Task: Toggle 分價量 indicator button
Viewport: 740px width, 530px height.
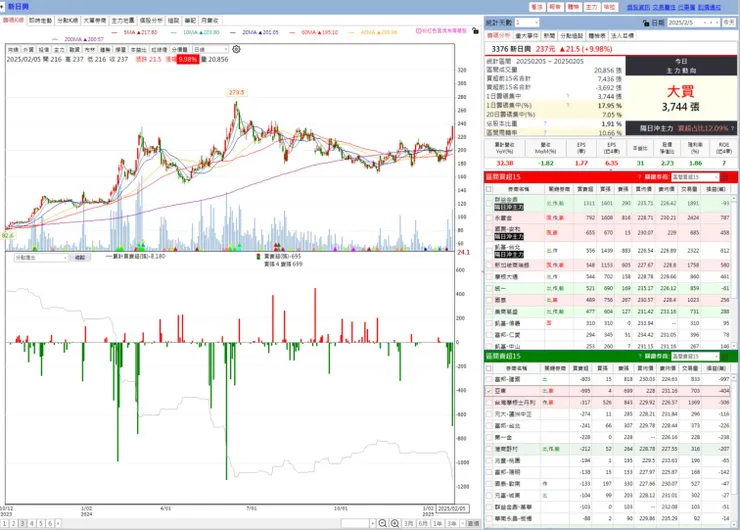Action: [x=180, y=49]
